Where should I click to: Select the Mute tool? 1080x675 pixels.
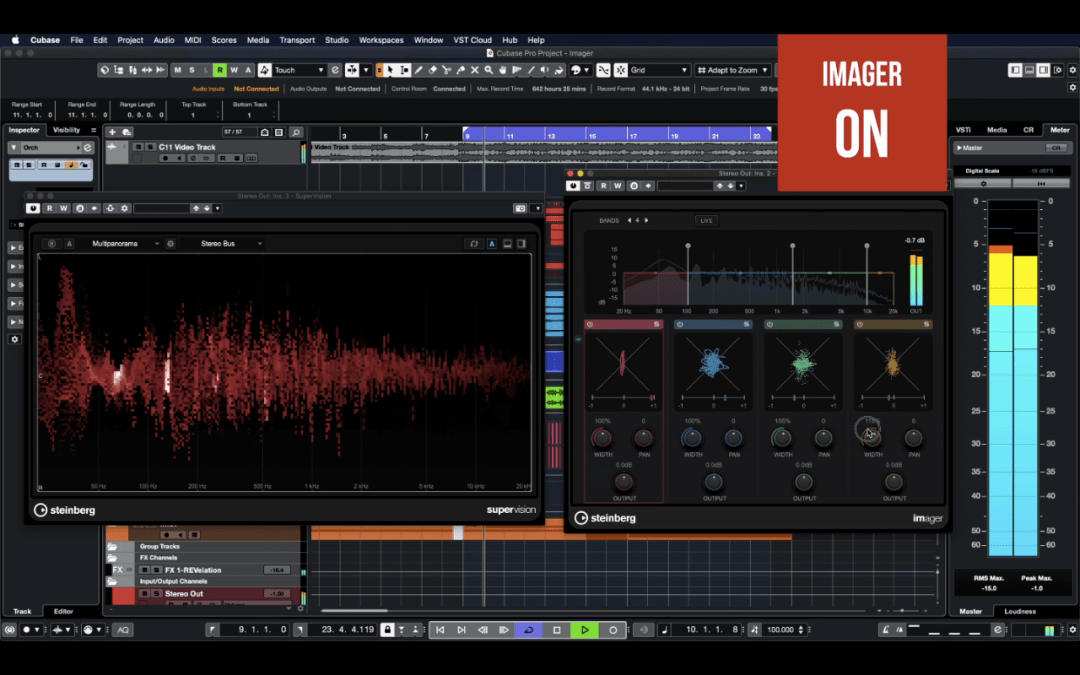pos(475,70)
